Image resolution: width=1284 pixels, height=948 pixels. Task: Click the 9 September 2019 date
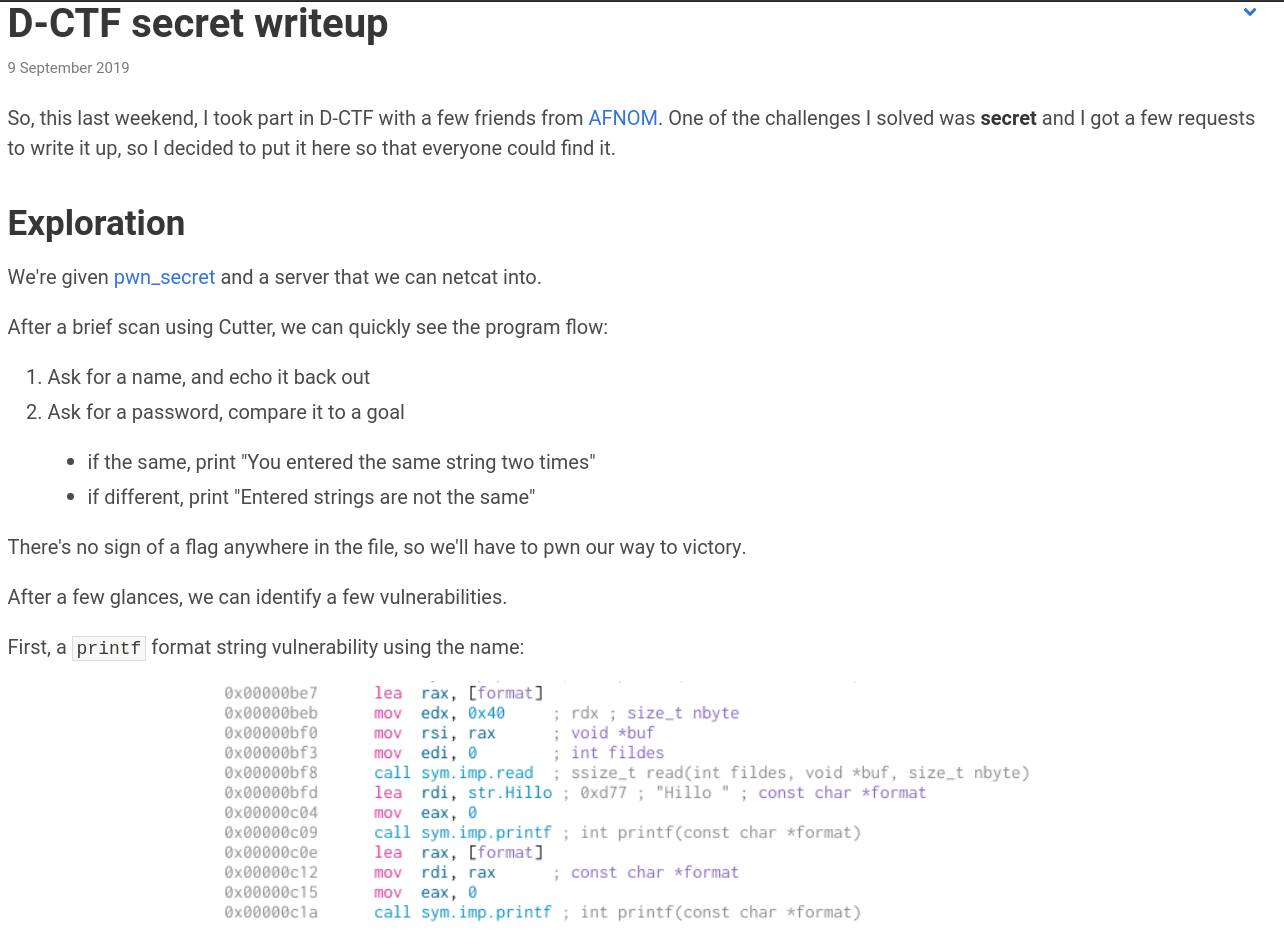pos(68,68)
